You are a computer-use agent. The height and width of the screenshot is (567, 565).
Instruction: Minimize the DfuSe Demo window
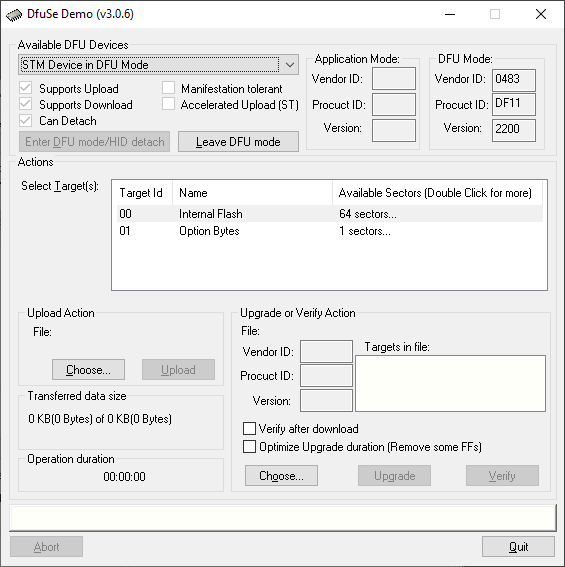tap(450, 14)
